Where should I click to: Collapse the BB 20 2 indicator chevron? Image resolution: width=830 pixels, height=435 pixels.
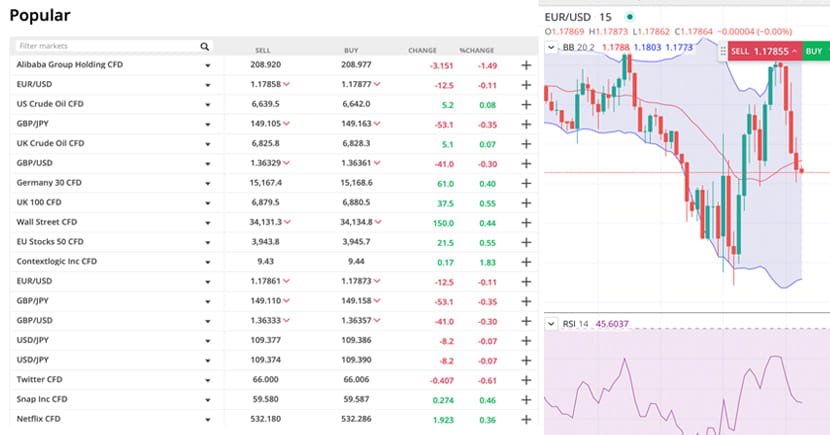[x=551, y=47]
